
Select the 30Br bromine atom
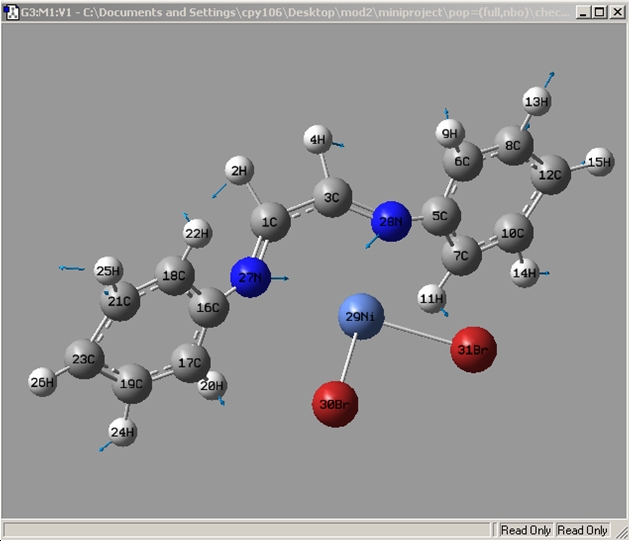[x=335, y=404]
